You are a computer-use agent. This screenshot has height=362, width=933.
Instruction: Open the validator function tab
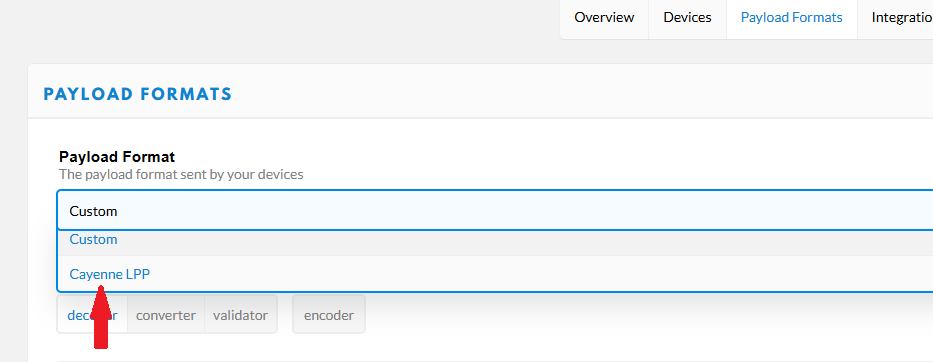click(240, 315)
